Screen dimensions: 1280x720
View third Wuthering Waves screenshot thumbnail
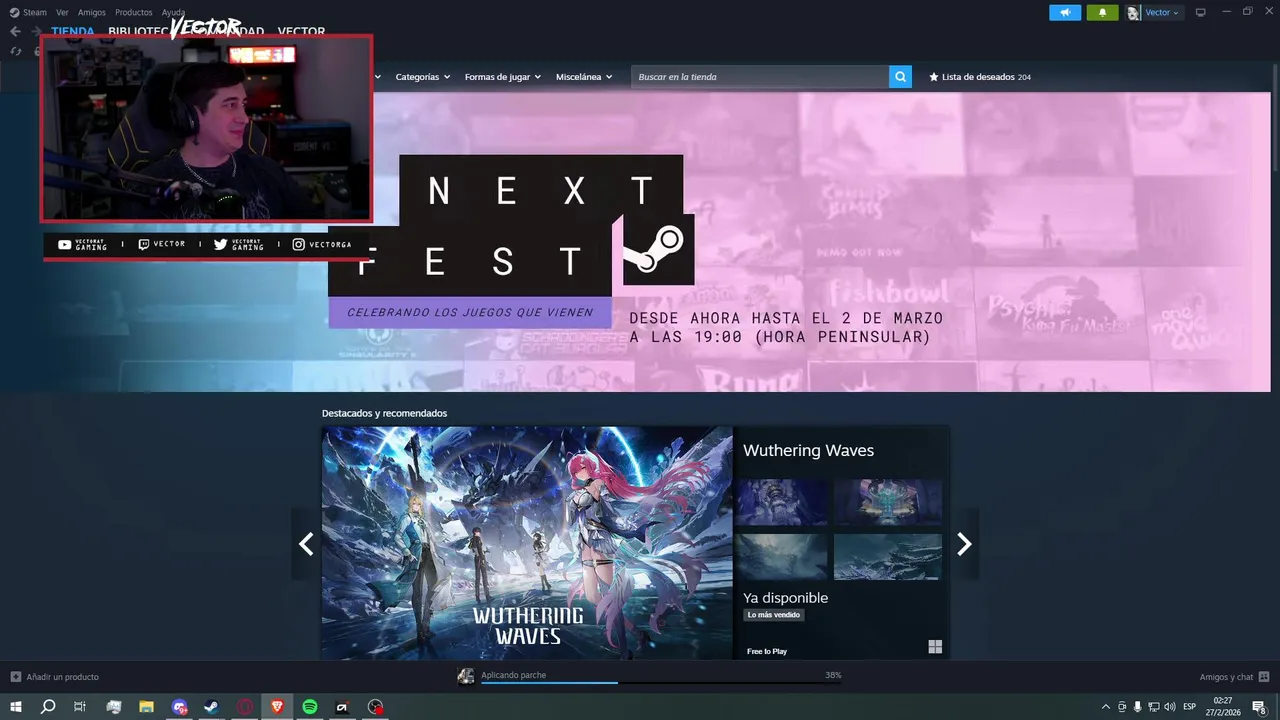click(781, 557)
